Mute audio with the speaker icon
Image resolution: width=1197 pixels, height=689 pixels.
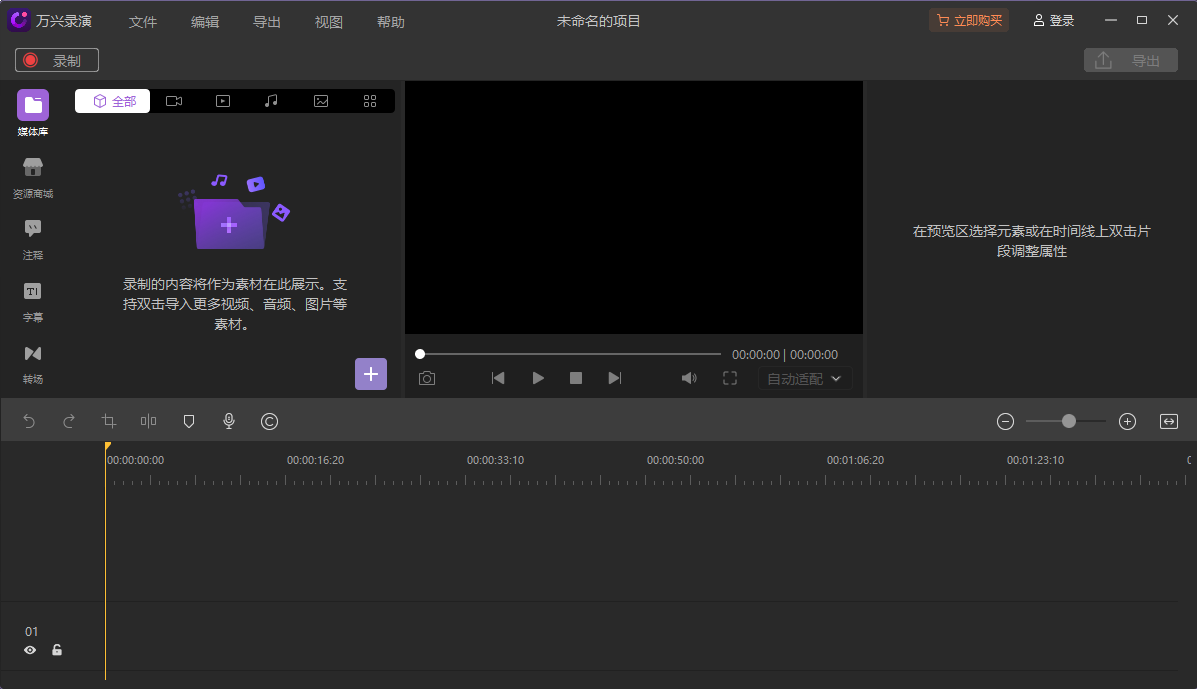point(689,378)
